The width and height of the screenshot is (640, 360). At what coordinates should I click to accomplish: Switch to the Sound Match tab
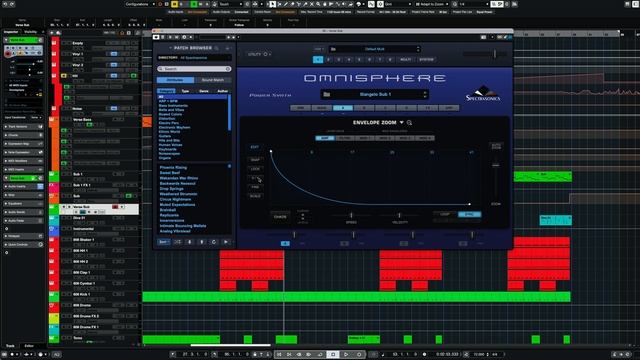click(x=213, y=80)
